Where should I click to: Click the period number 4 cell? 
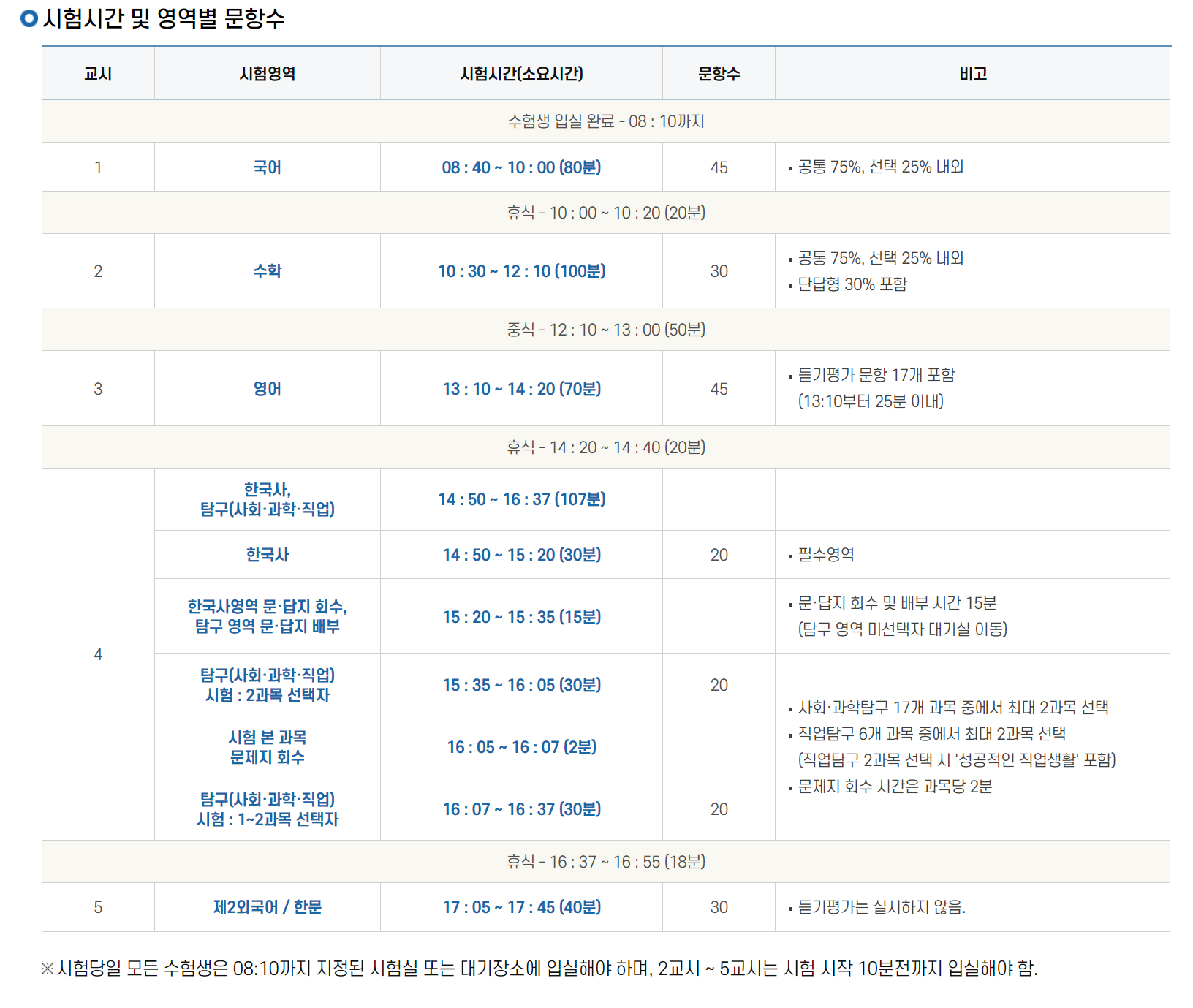98,654
